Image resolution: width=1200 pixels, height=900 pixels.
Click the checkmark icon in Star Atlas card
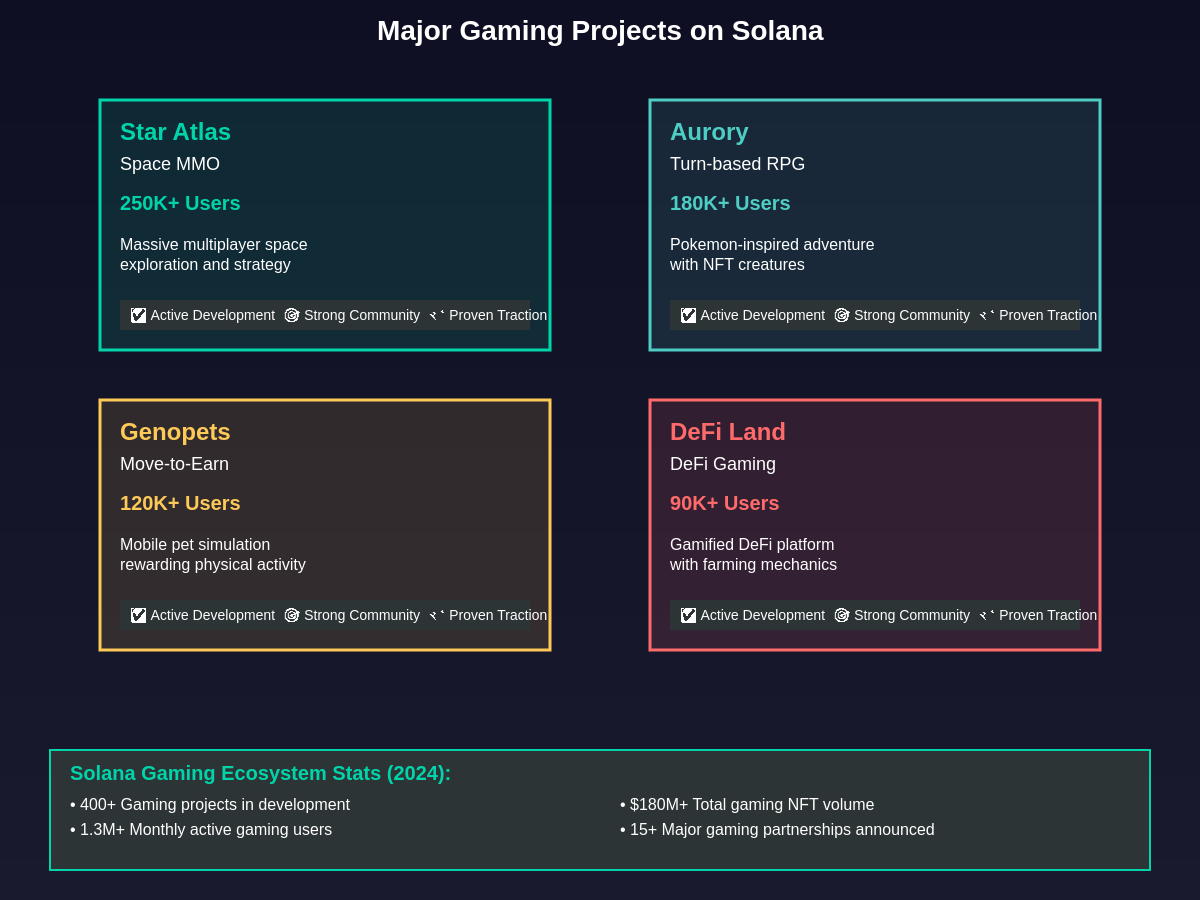(x=138, y=315)
